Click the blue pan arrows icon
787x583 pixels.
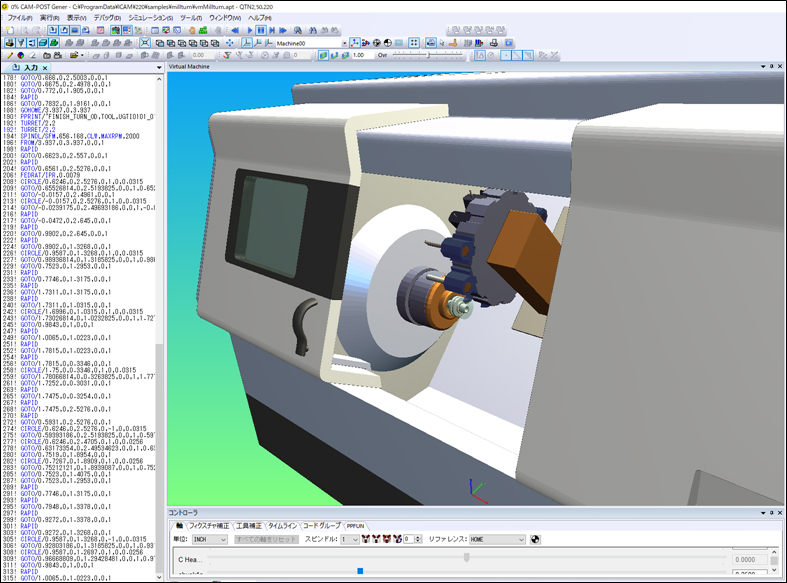pyautogui.click(x=229, y=43)
